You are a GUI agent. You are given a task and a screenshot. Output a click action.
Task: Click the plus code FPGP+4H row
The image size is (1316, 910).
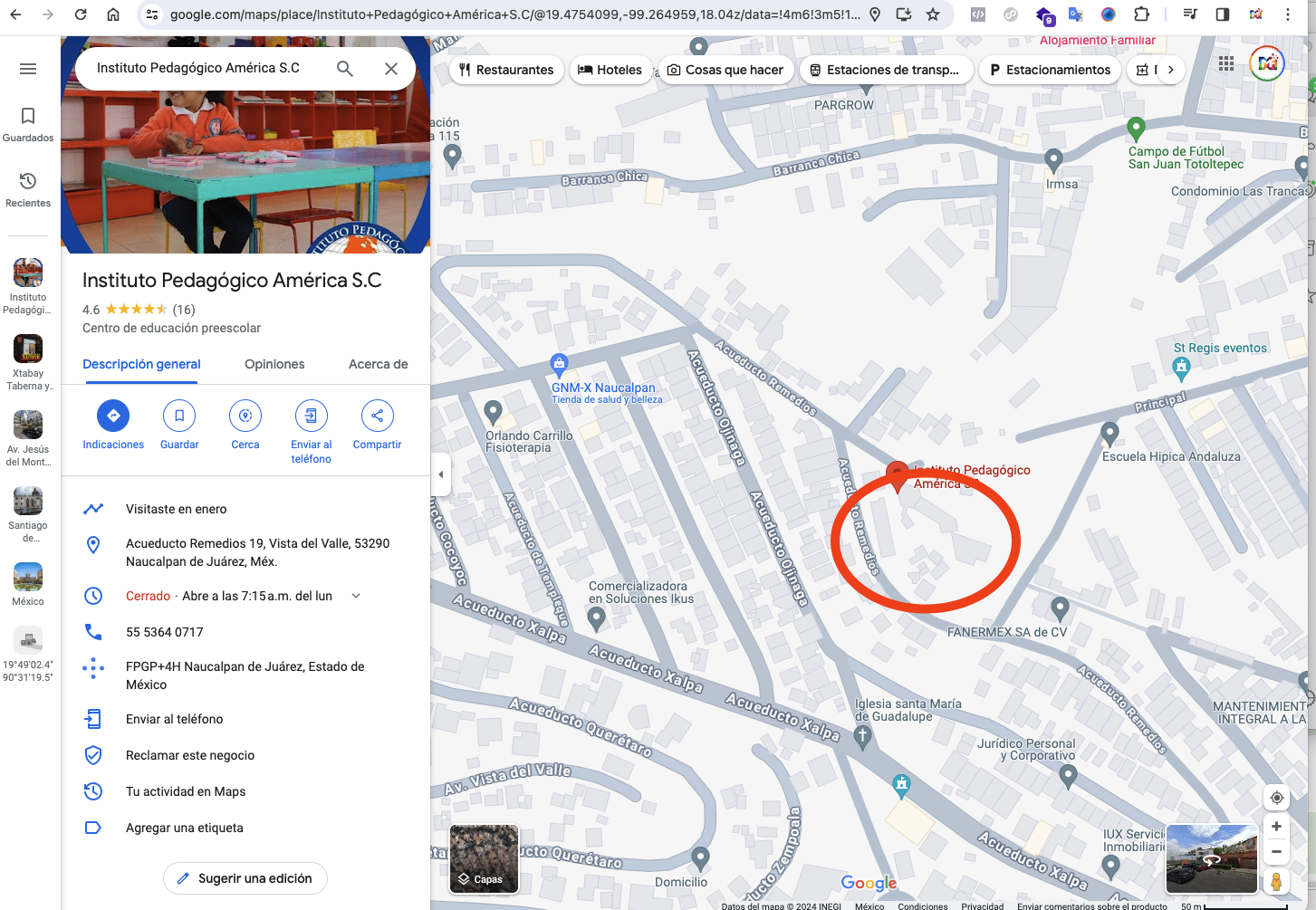point(245,675)
